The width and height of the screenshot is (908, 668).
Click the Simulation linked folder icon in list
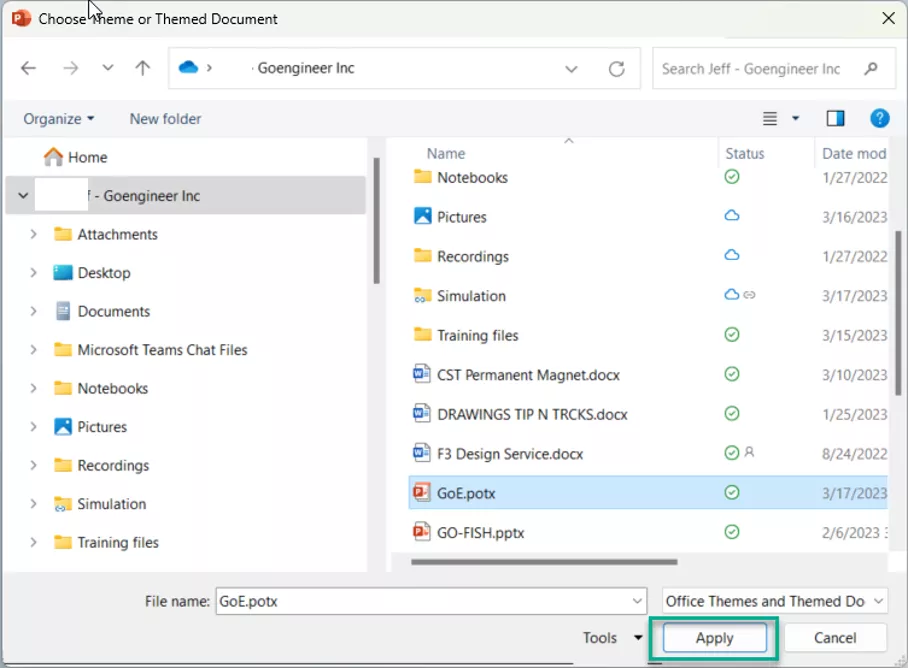[x=422, y=295]
